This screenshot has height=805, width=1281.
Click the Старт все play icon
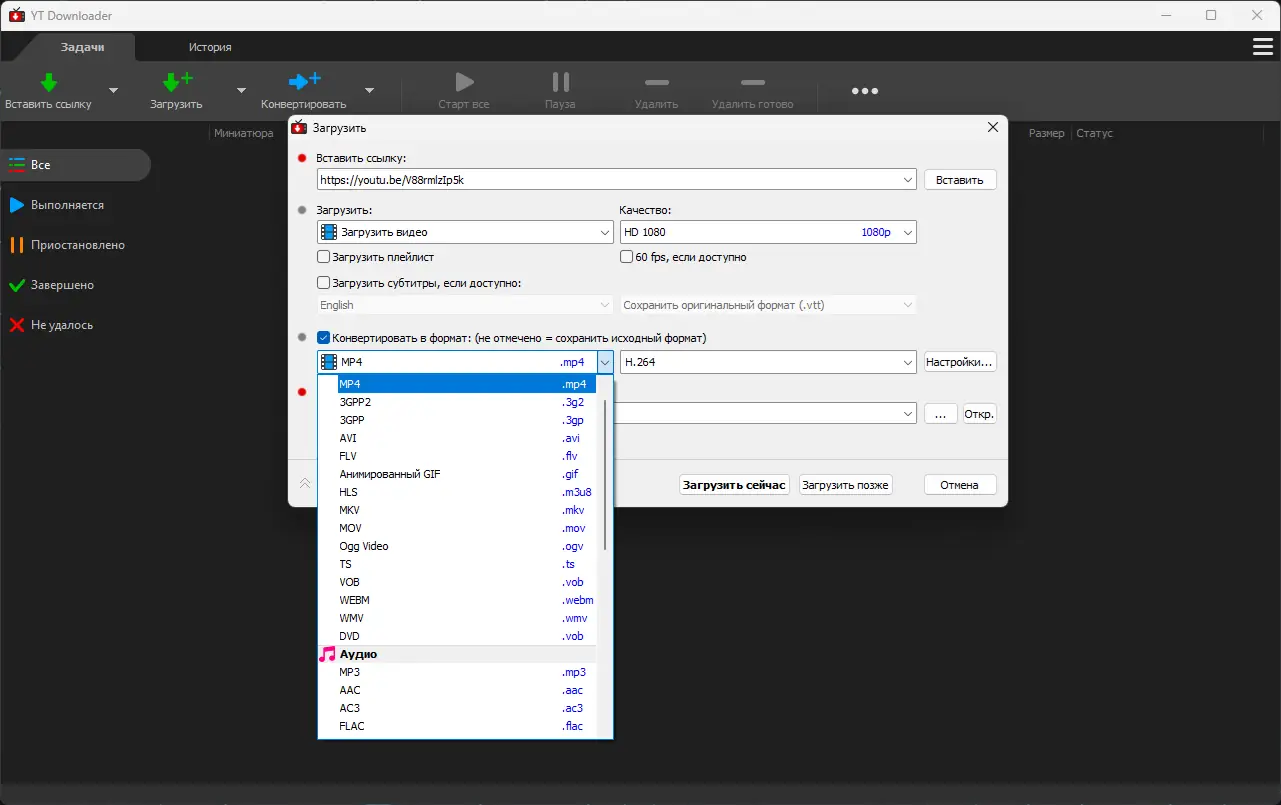coord(463,82)
